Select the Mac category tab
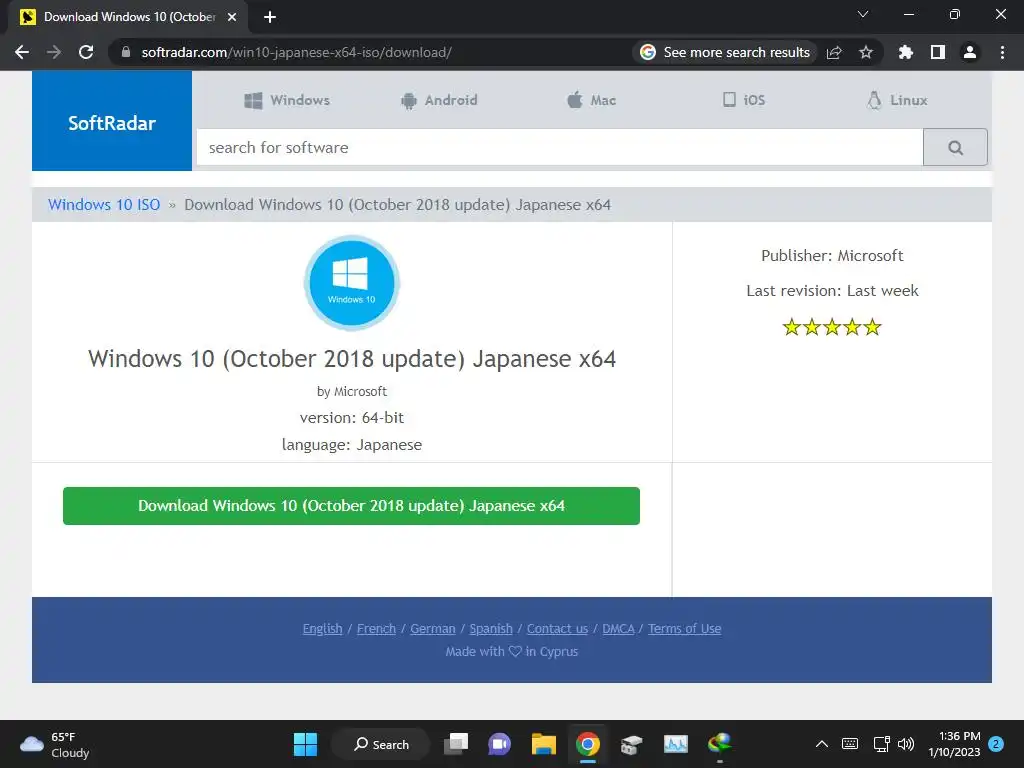 (592, 100)
